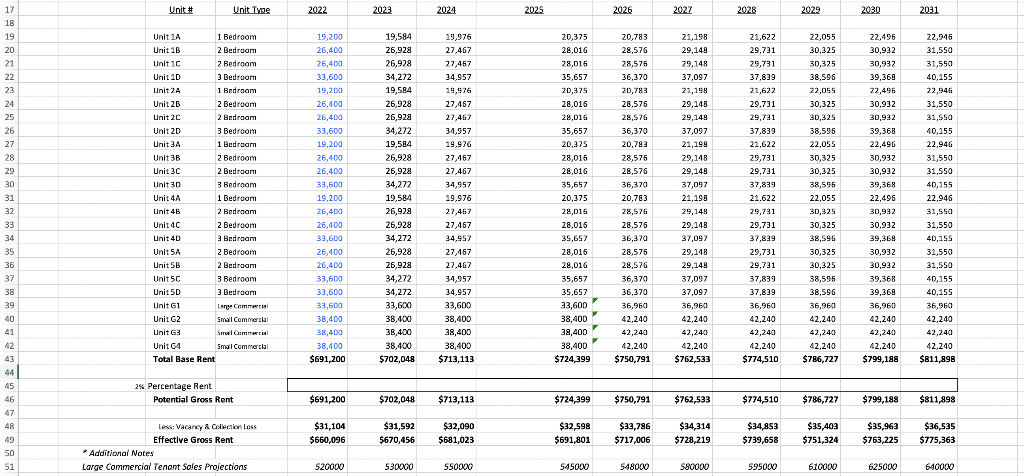Click Unit G2's 2022 rent 38,400
Screen dimensions: 1024x476
(329, 319)
